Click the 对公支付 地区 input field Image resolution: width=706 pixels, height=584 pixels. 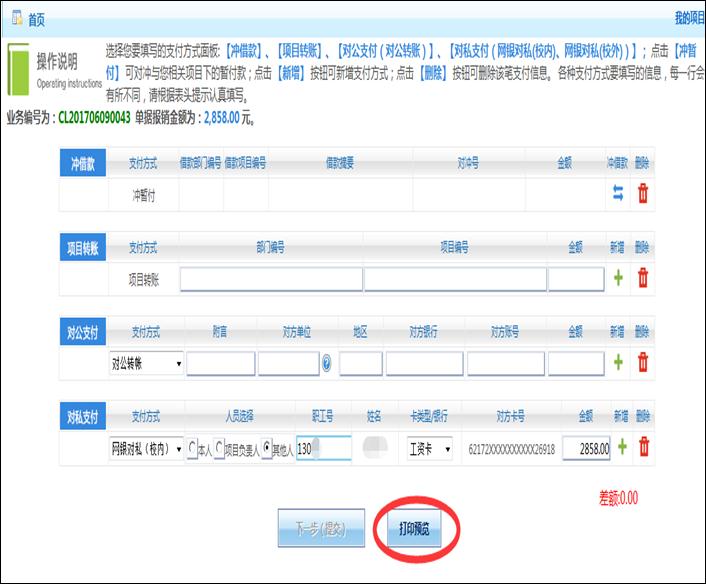(x=361, y=363)
